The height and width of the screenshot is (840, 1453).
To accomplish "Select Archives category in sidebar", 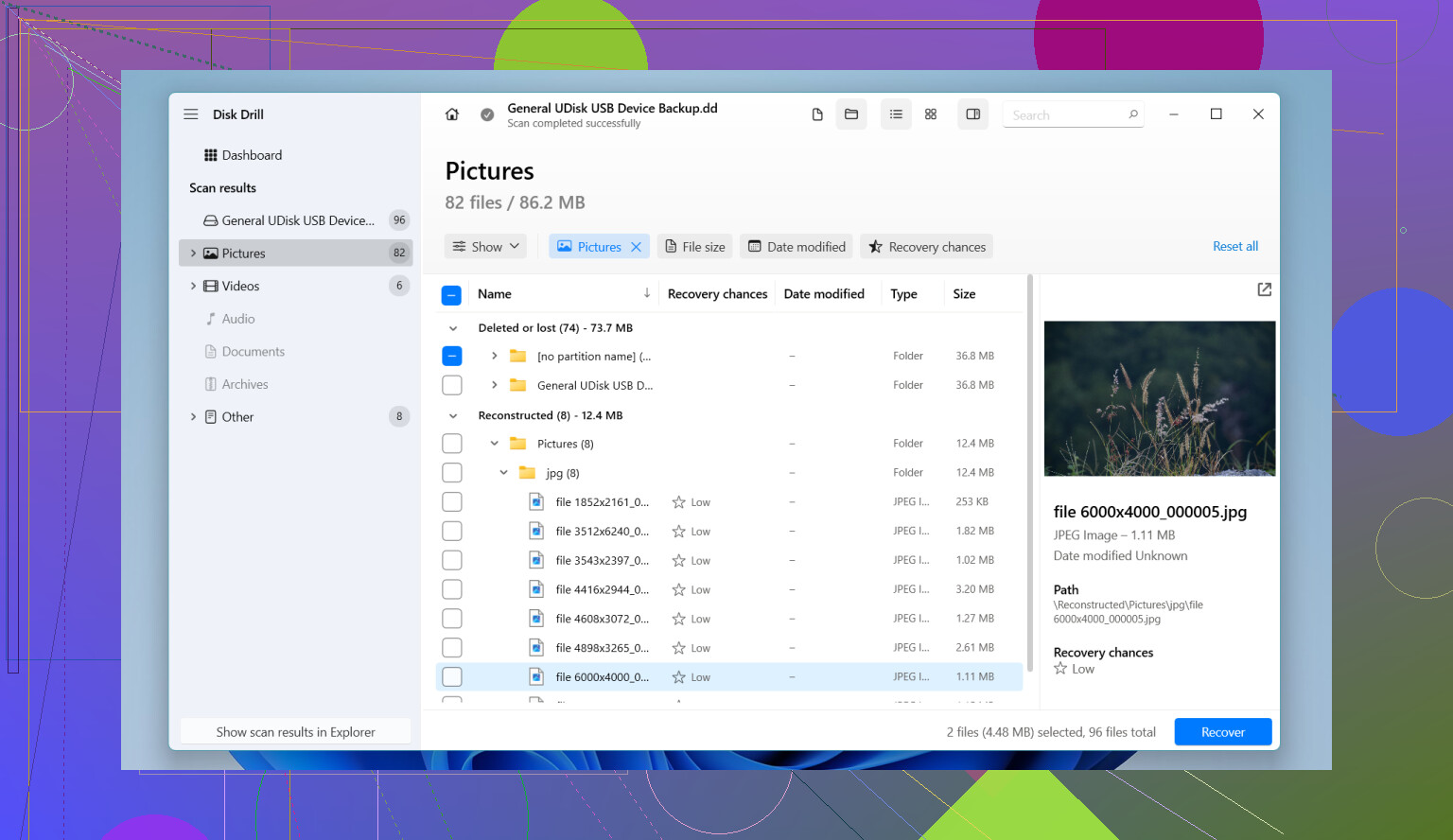I will click(236, 384).
